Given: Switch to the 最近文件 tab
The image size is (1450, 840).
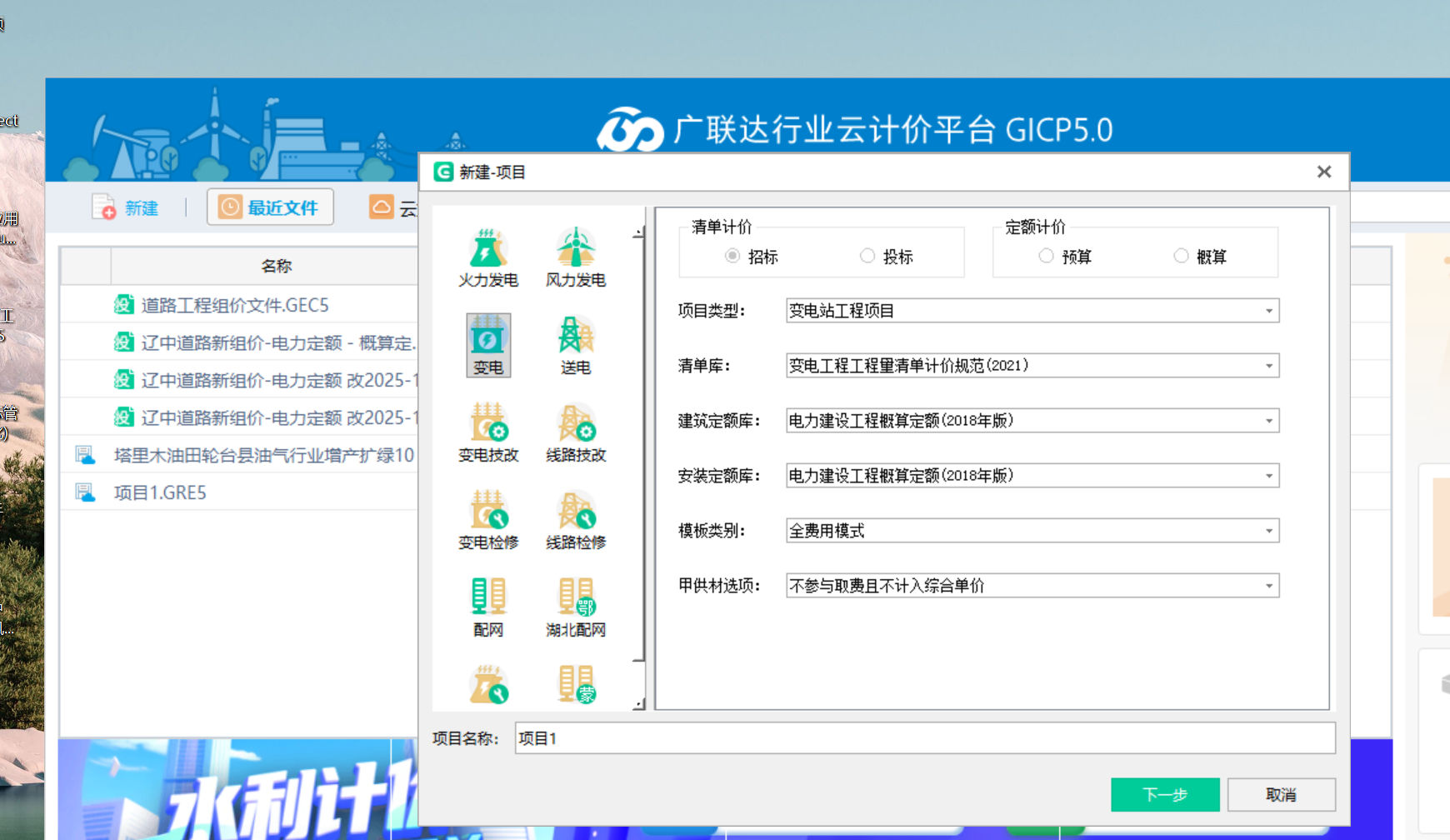Looking at the screenshot, I should [x=270, y=207].
